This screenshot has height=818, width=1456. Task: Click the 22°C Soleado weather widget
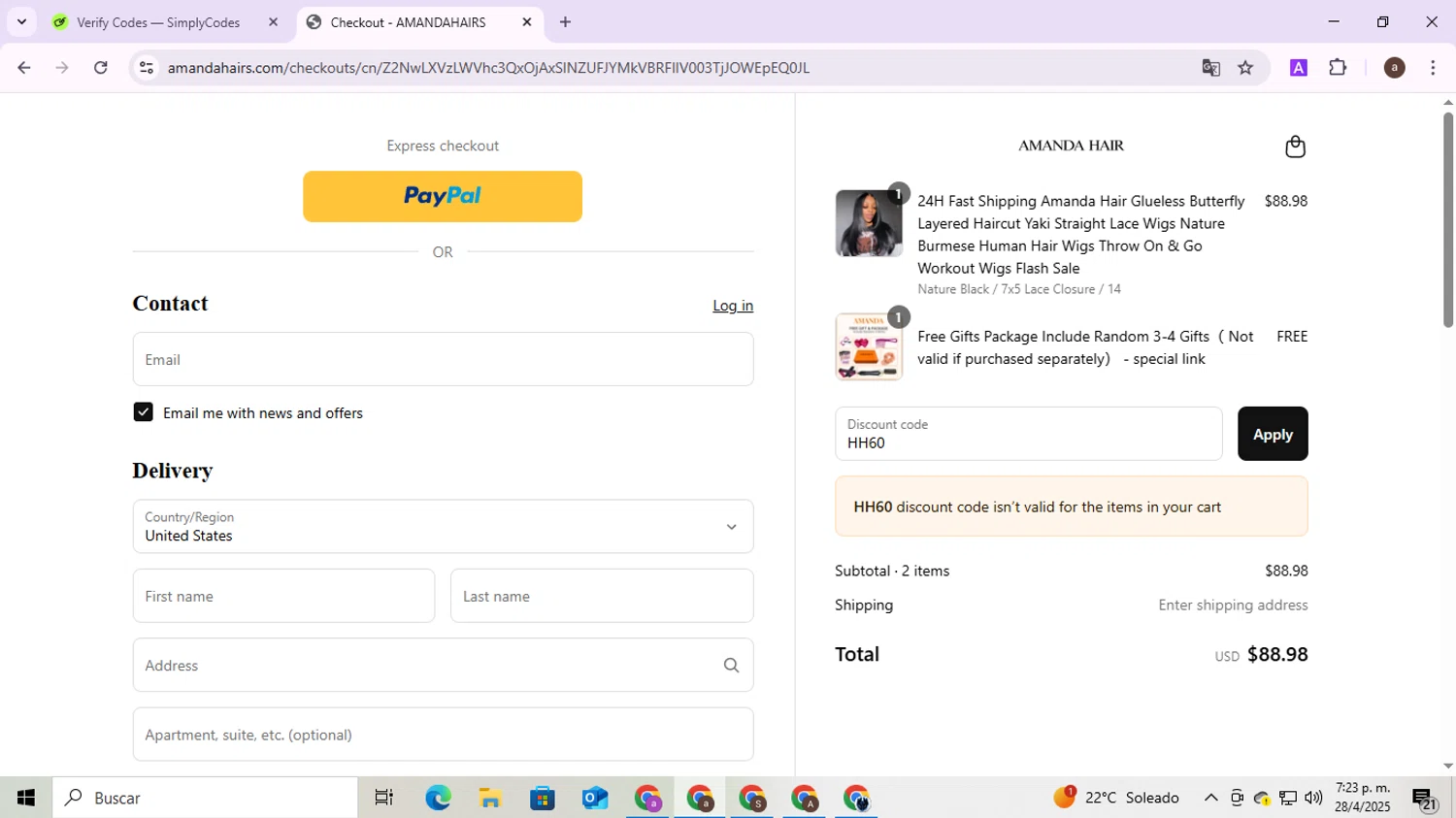pyautogui.click(x=1116, y=798)
